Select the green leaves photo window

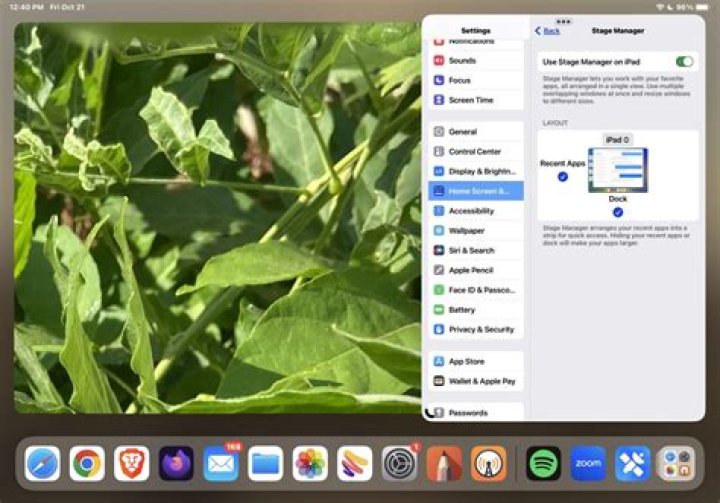(x=218, y=218)
